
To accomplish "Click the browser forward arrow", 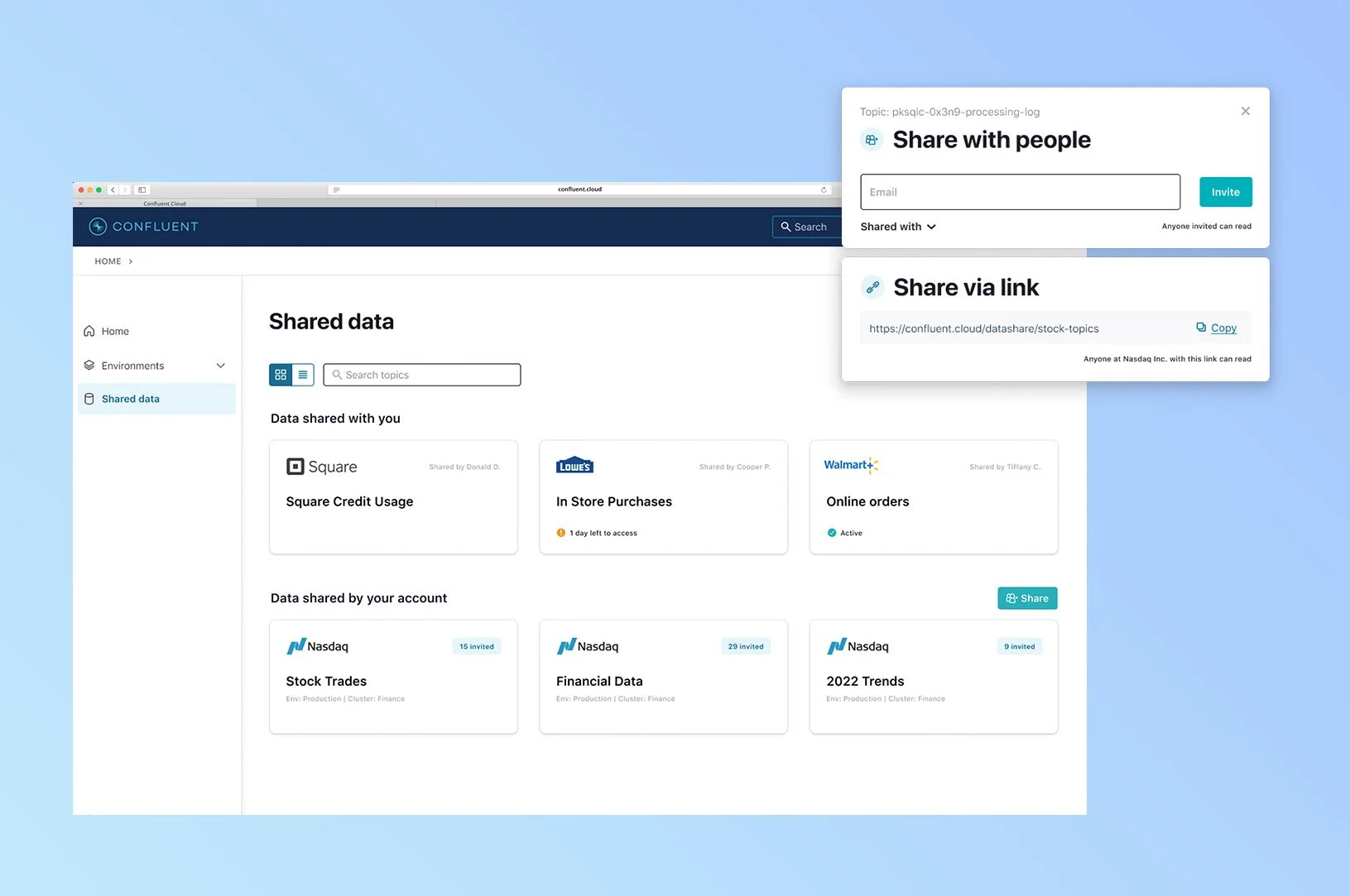I will pyautogui.click(x=125, y=190).
